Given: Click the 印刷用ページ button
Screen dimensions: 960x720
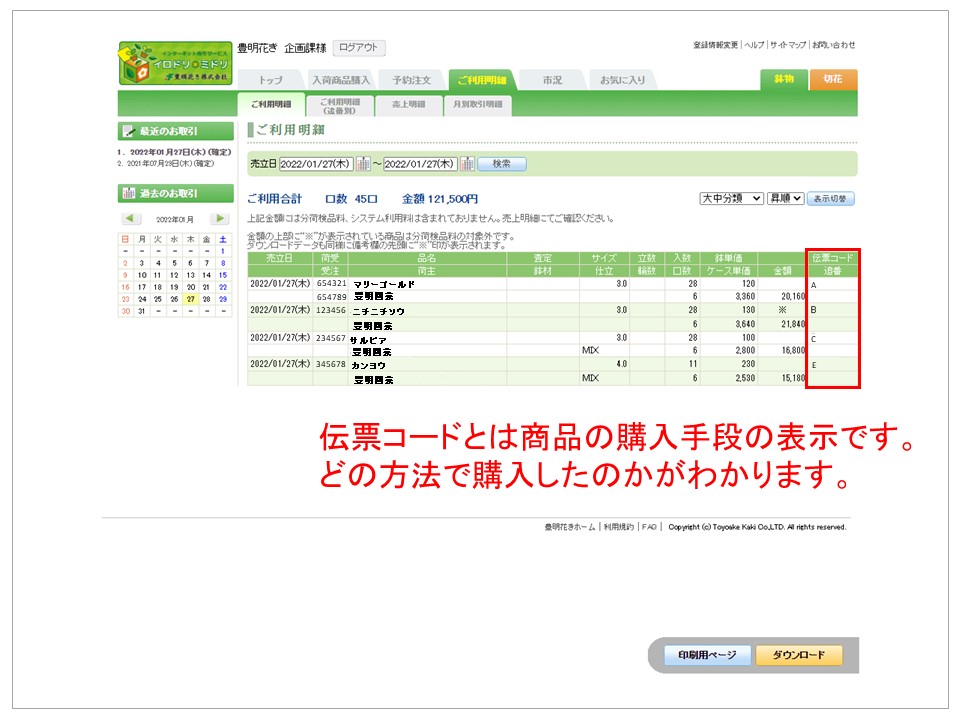Looking at the screenshot, I should (x=707, y=655).
